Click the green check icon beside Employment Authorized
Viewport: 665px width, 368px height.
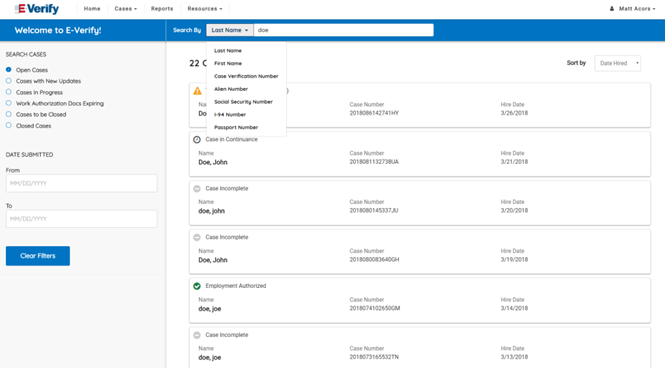[x=197, y=286]
